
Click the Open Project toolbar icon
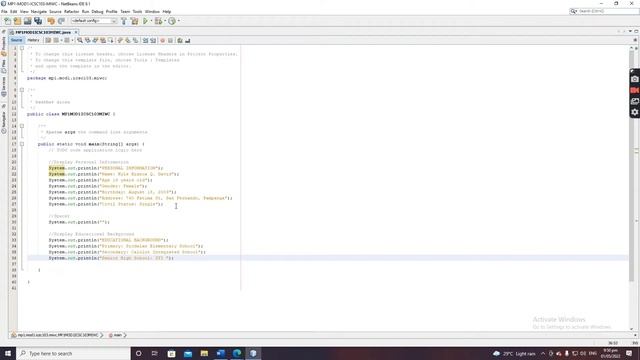coord(28,21)
